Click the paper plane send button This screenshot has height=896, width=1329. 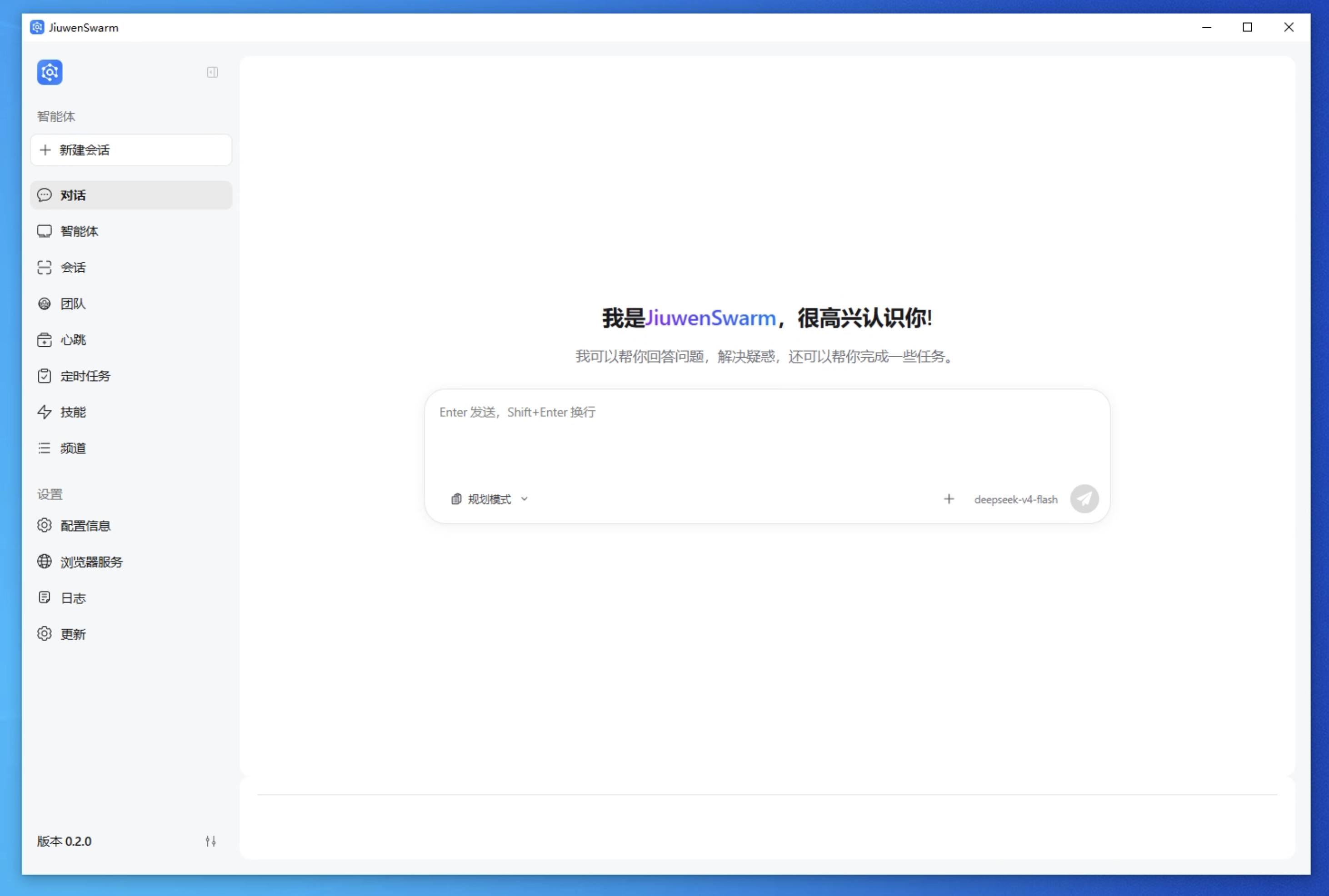pyautogui.click(x=1084, y=499)
